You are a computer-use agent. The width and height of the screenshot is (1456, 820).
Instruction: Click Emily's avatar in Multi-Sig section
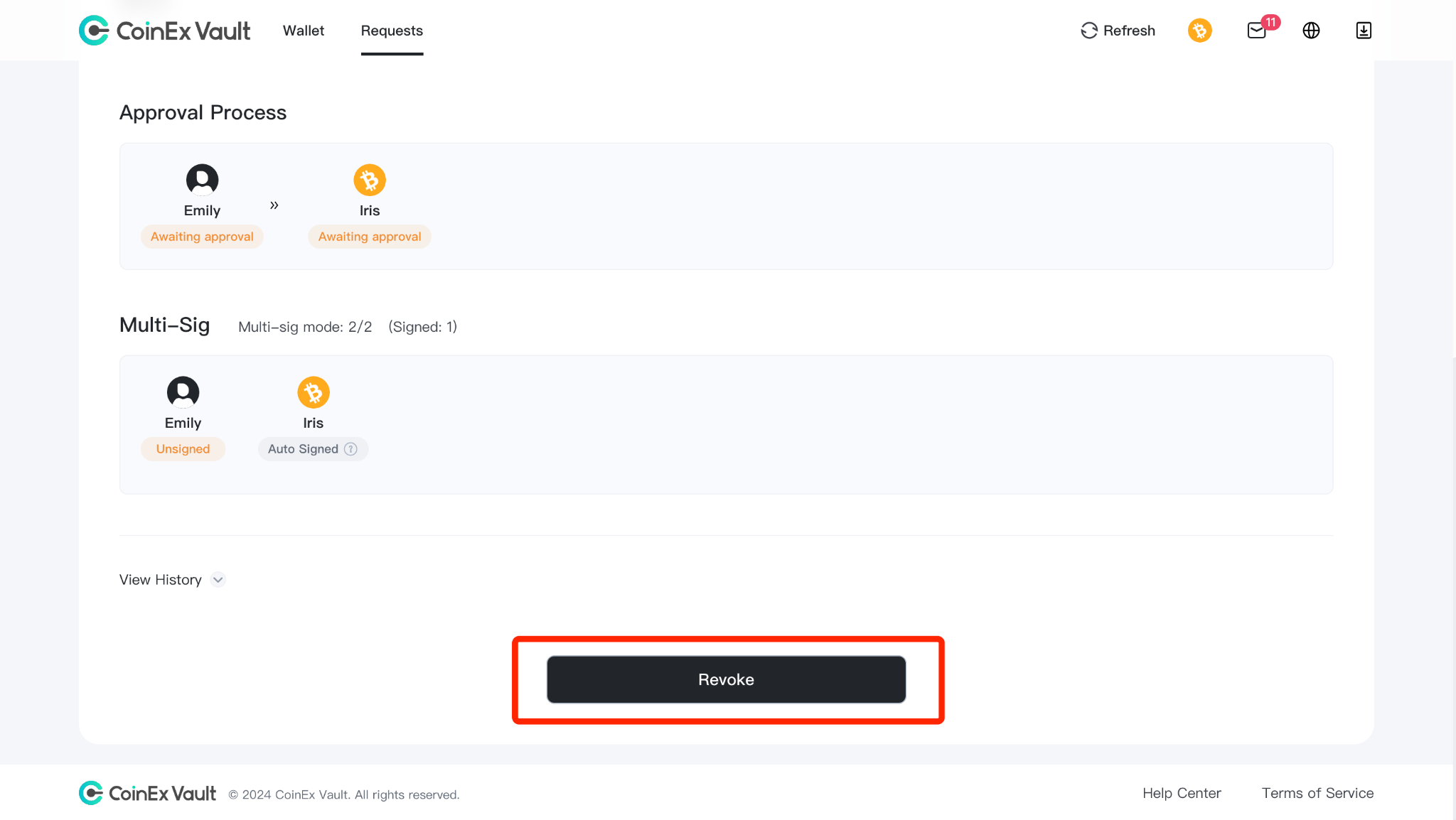point(183,392)
